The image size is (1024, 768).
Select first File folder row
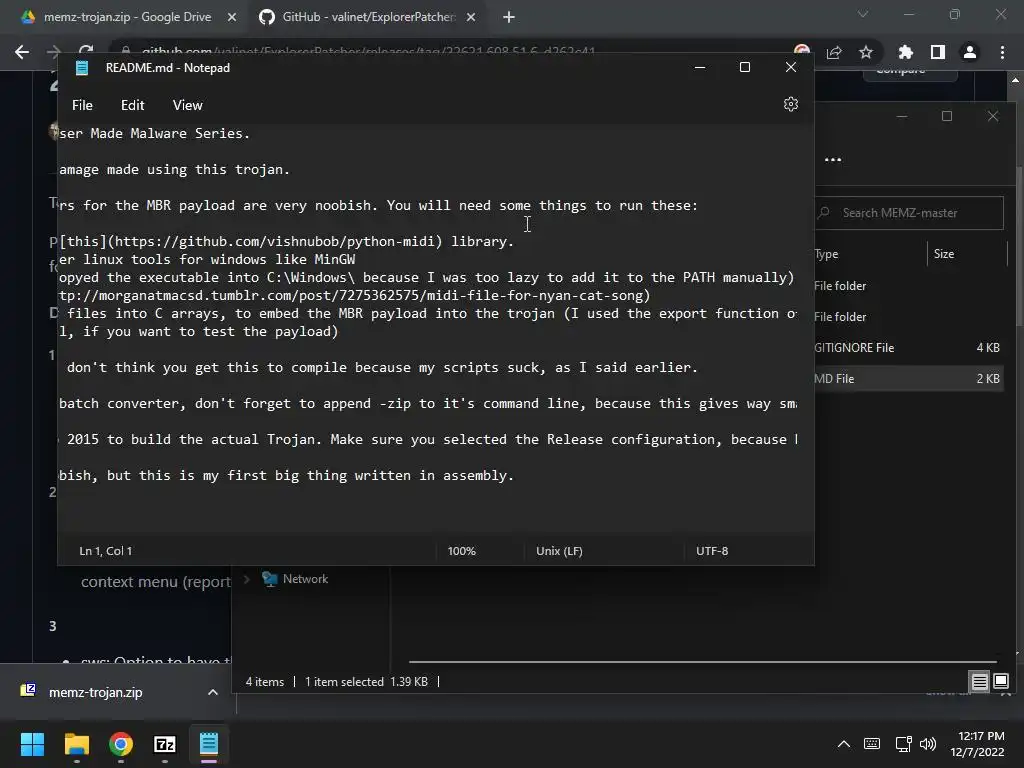click(908, 285)
